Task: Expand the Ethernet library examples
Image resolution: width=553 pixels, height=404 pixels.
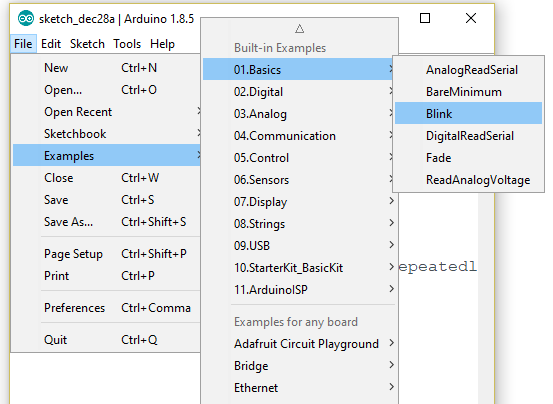Action: 299,387
